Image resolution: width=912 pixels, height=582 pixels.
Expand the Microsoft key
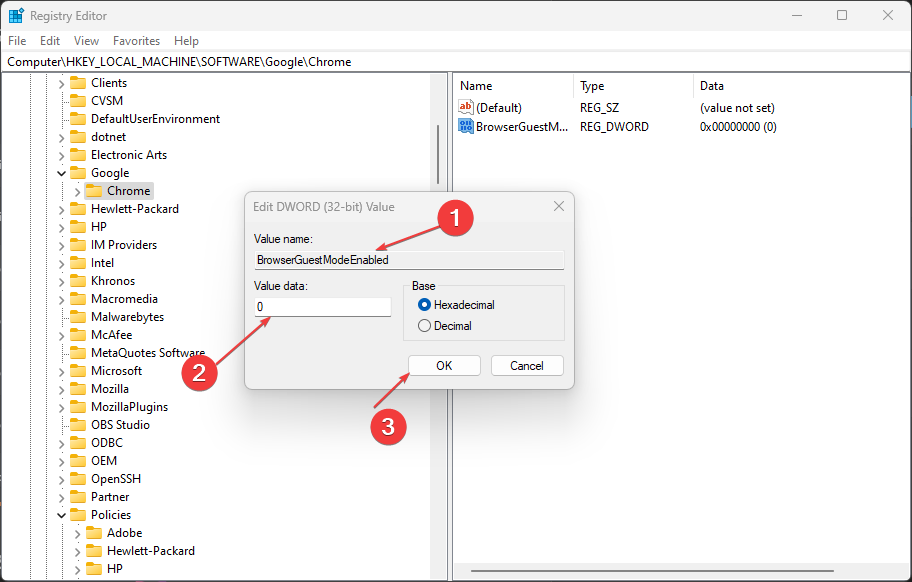coord(62,372)
